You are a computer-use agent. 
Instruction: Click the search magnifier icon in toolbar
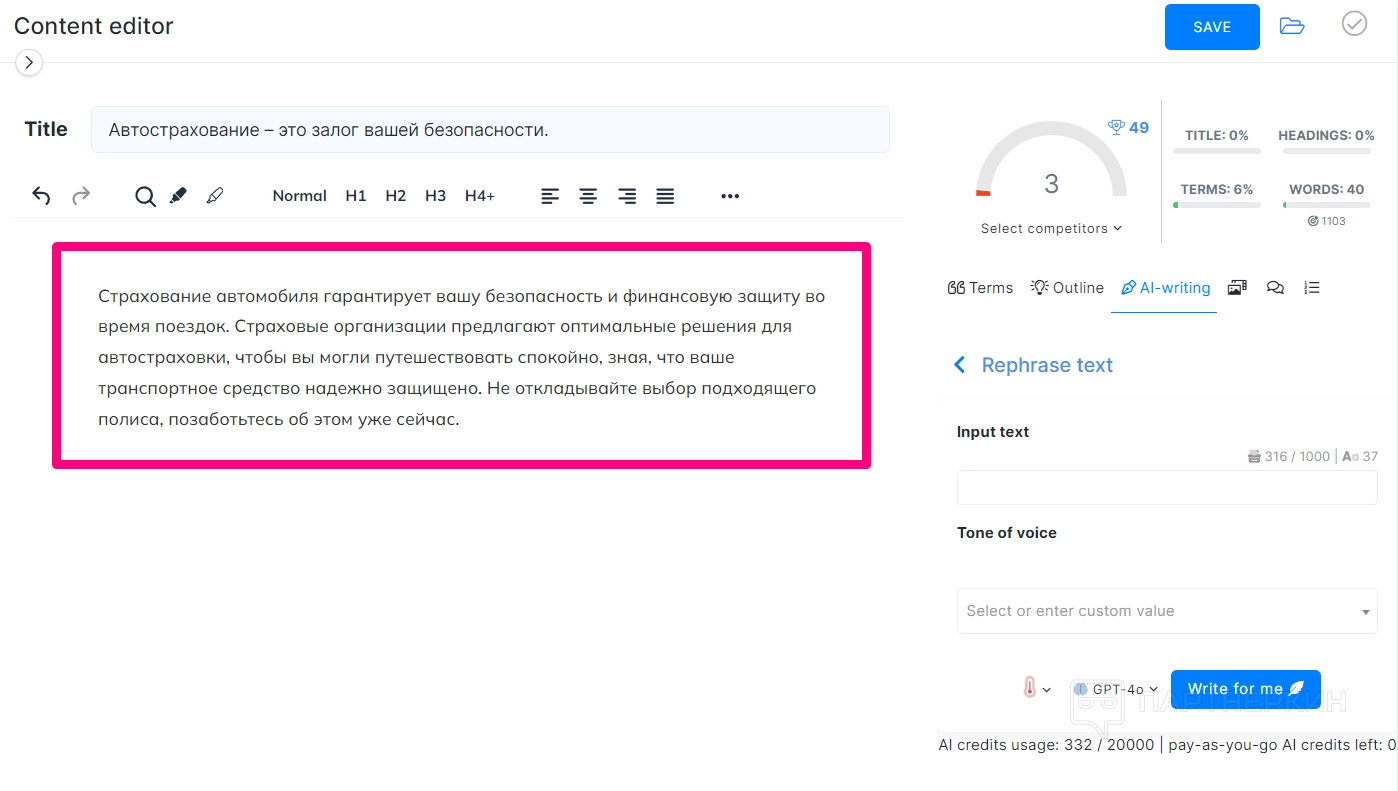pyautogui.click(x=145, y=196)
